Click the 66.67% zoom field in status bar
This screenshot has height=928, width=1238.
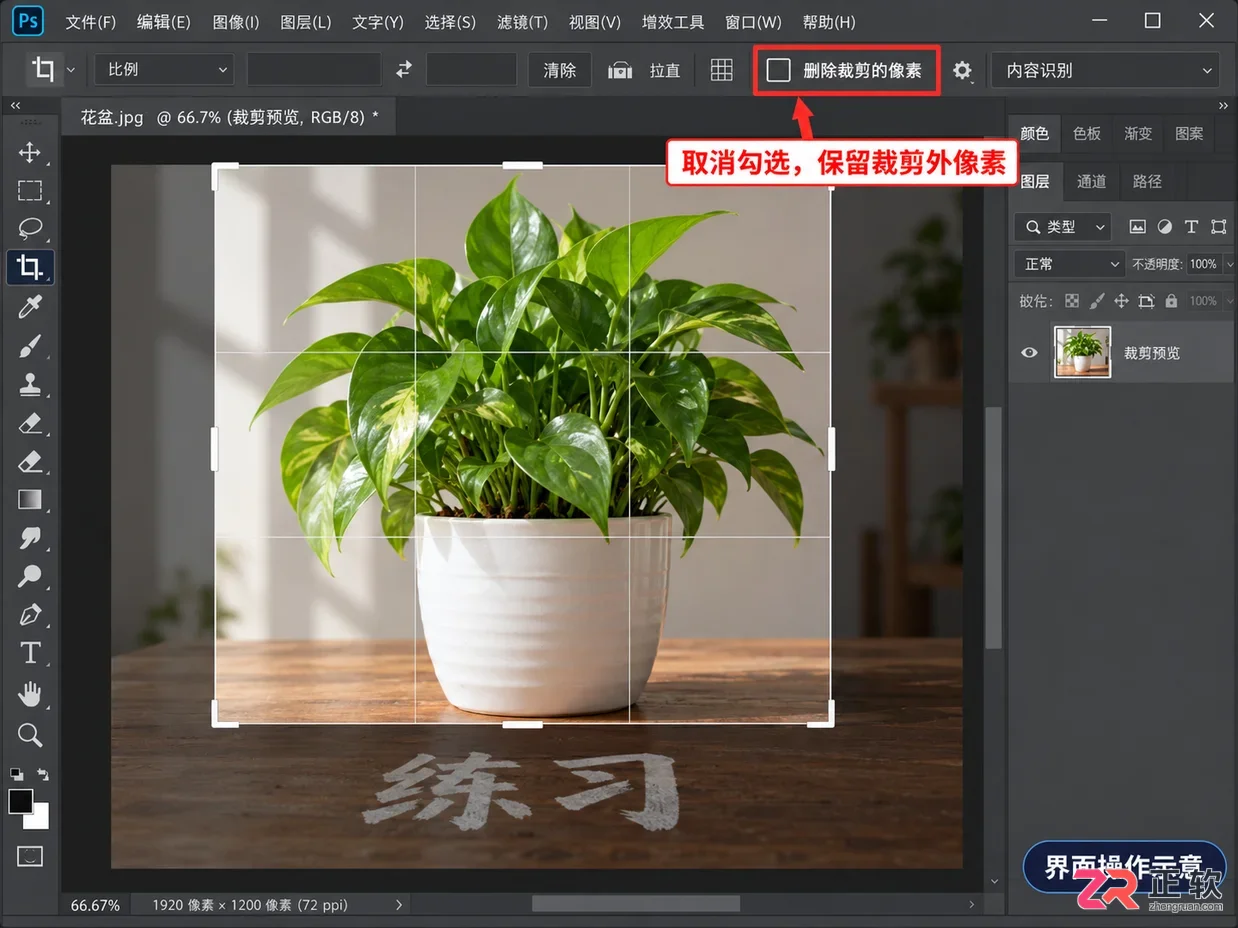[x=95, y=905]
